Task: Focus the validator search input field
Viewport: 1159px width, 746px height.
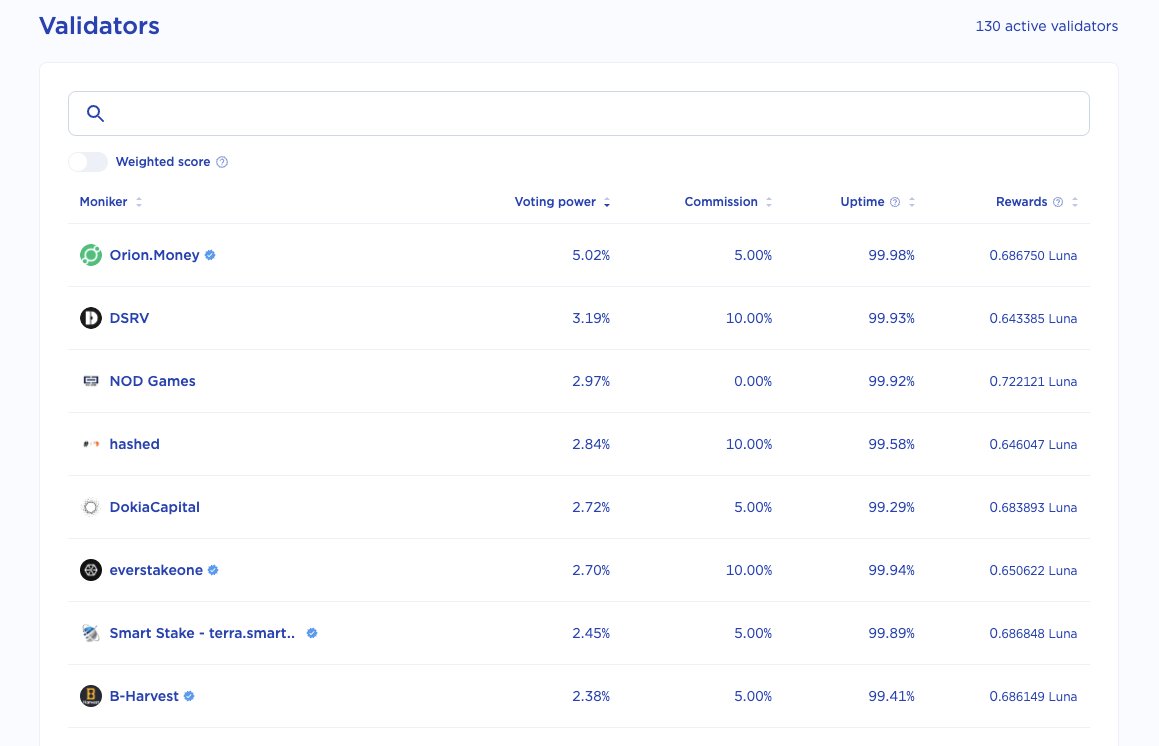Action: pyautogui.click(x=579, y=113)
